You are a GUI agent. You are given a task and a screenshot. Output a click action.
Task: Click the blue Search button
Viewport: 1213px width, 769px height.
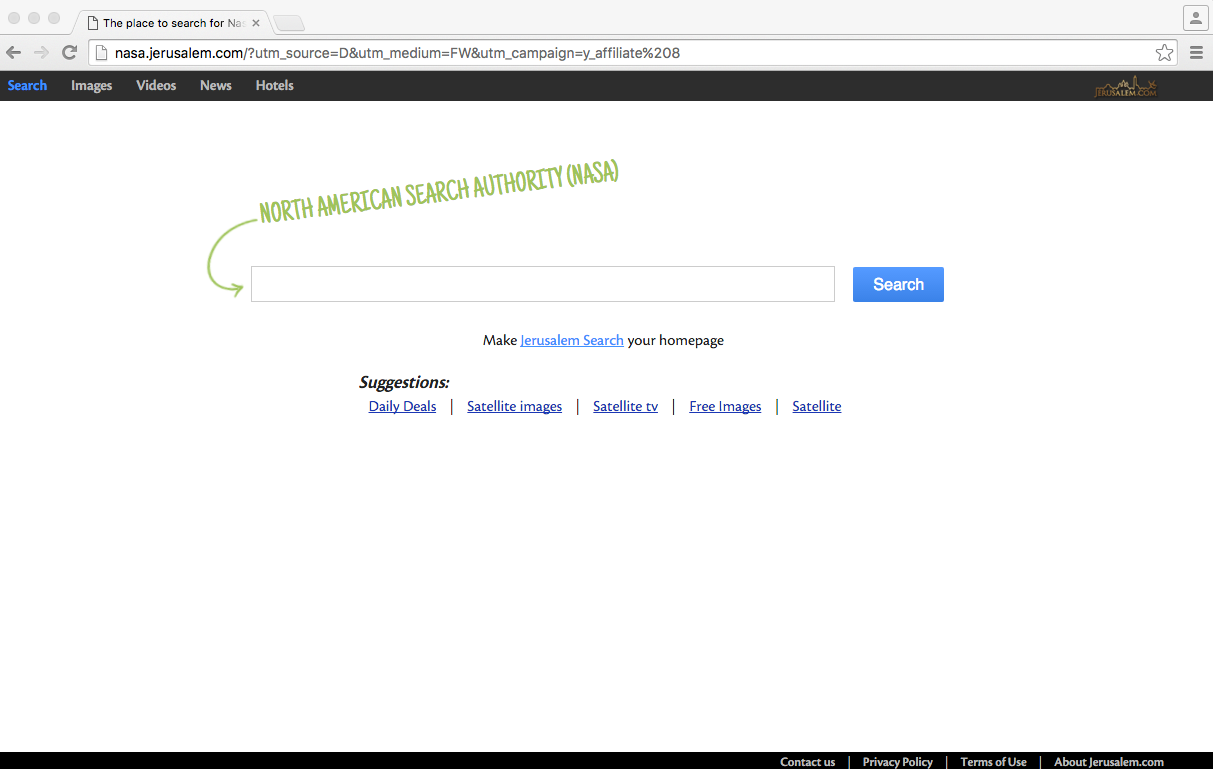click(x=898, y=284)
